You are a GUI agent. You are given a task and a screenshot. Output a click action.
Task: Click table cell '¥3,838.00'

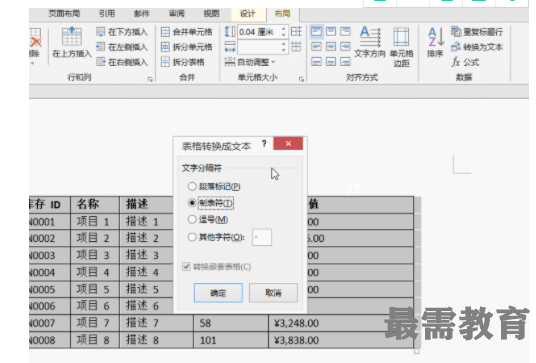340,340
